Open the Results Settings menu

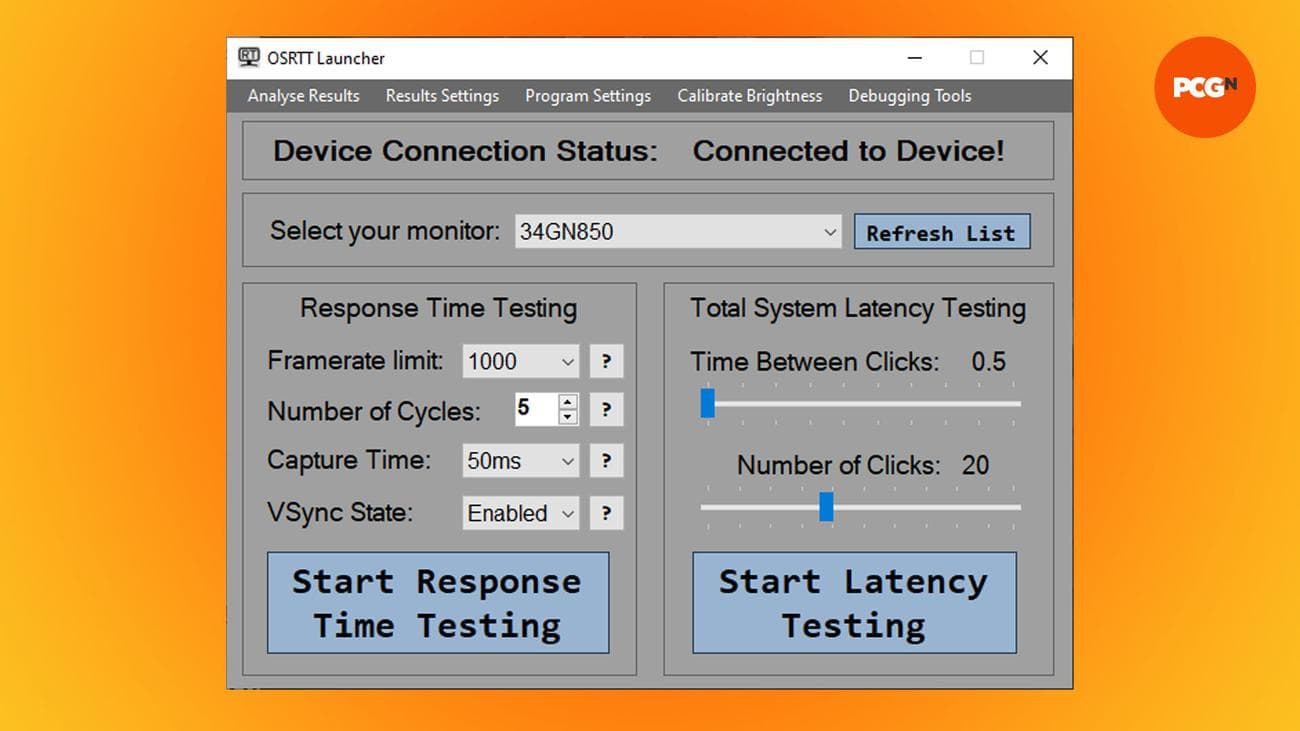pos(442,96)
